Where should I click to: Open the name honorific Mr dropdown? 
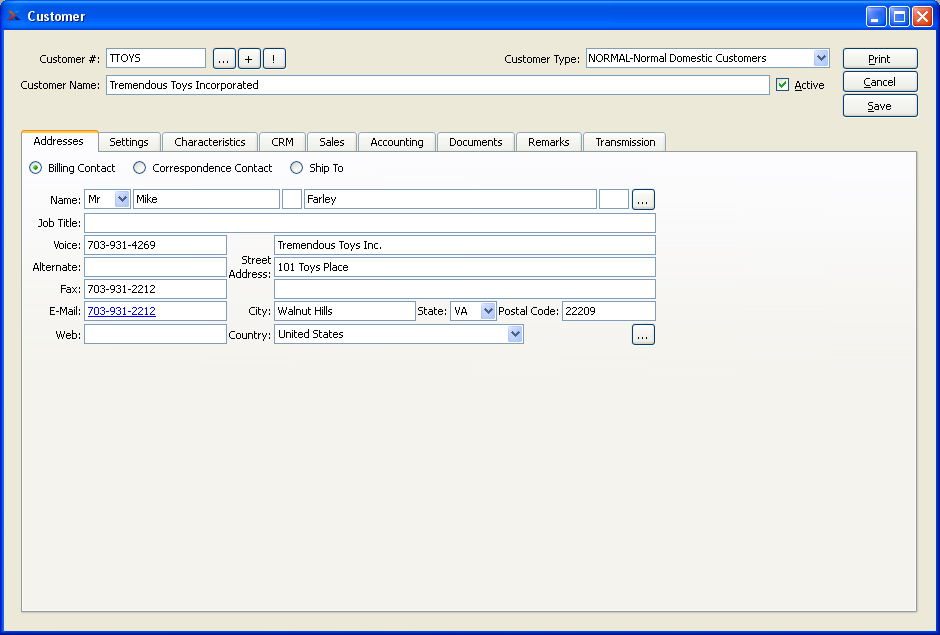point(122,199)
